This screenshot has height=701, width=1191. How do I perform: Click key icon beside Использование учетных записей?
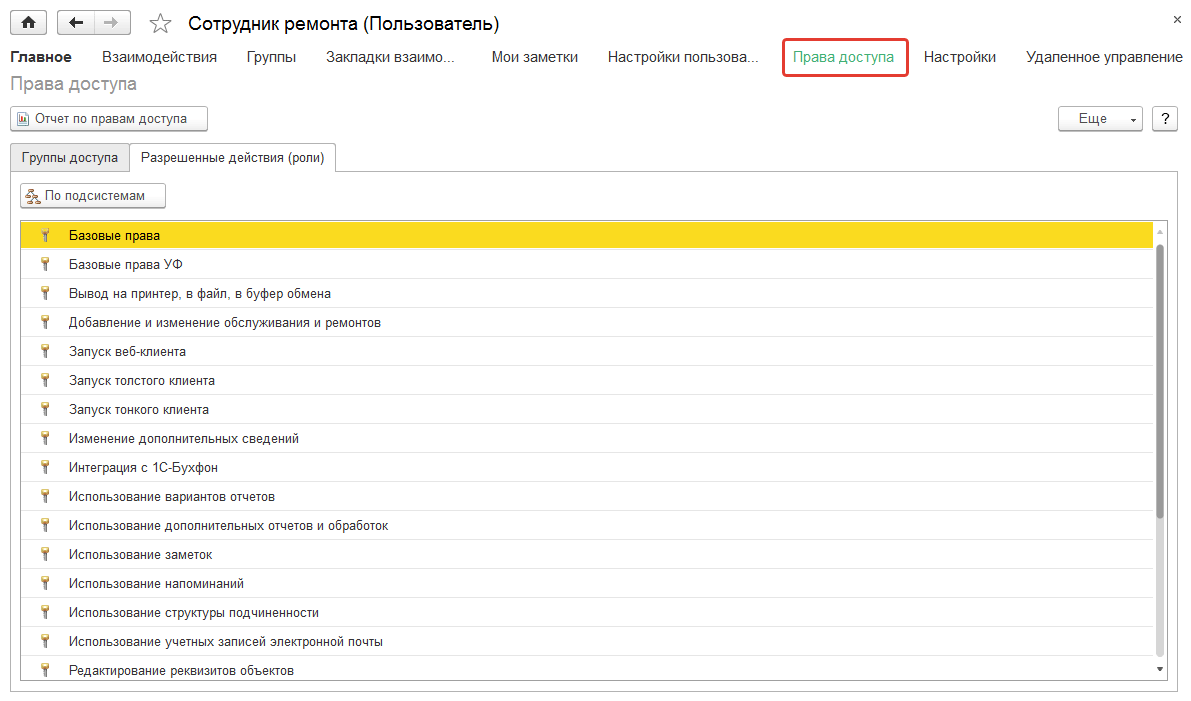coord(46,641)
